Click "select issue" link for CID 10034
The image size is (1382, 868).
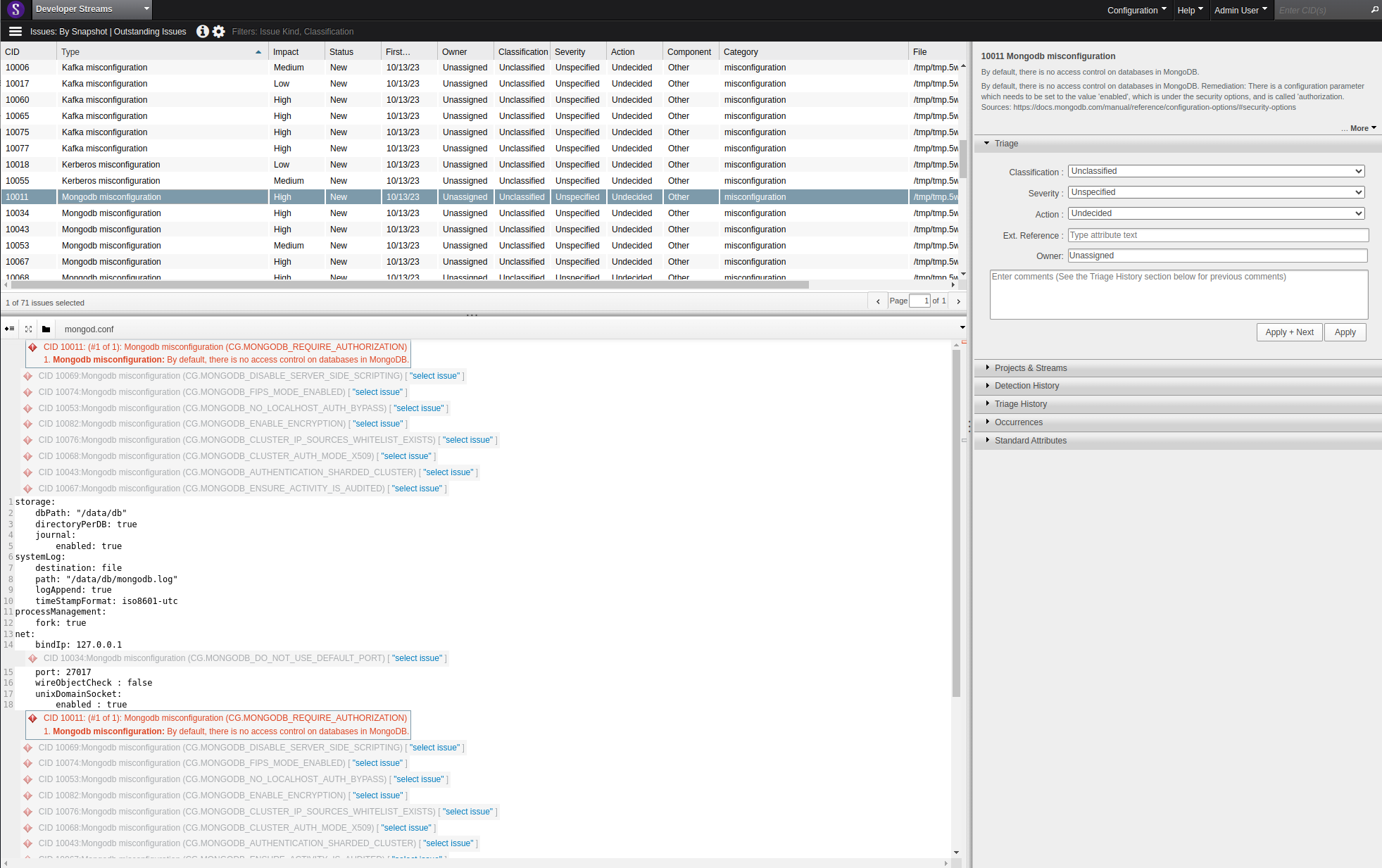[417, 658]
